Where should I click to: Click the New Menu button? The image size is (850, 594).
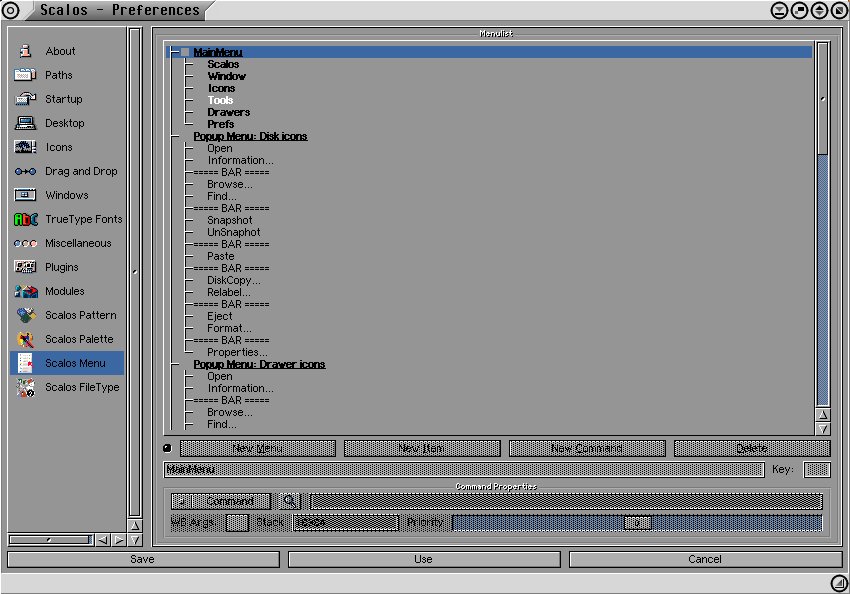[257, 448]
